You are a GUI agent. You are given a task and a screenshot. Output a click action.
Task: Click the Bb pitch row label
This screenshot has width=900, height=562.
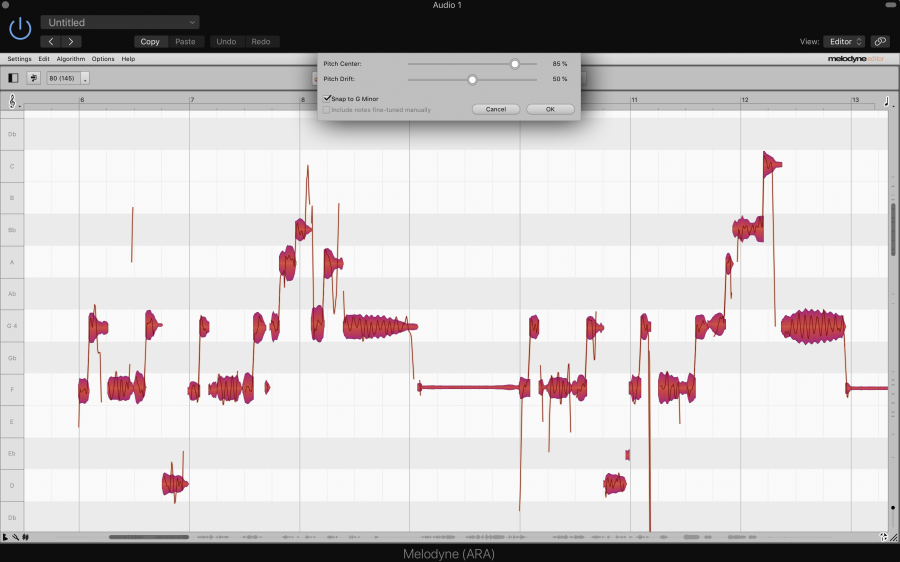click(x=12, y=230)
